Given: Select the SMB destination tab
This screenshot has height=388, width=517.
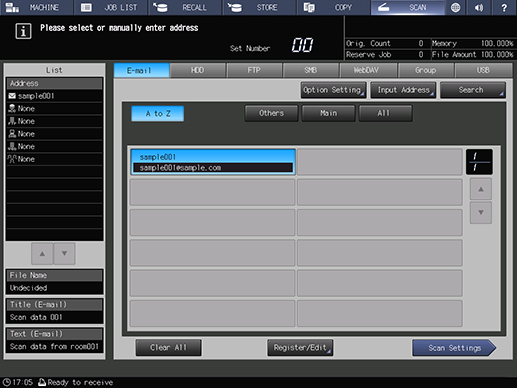Looking at the screenshot, I should click(311, 70).
